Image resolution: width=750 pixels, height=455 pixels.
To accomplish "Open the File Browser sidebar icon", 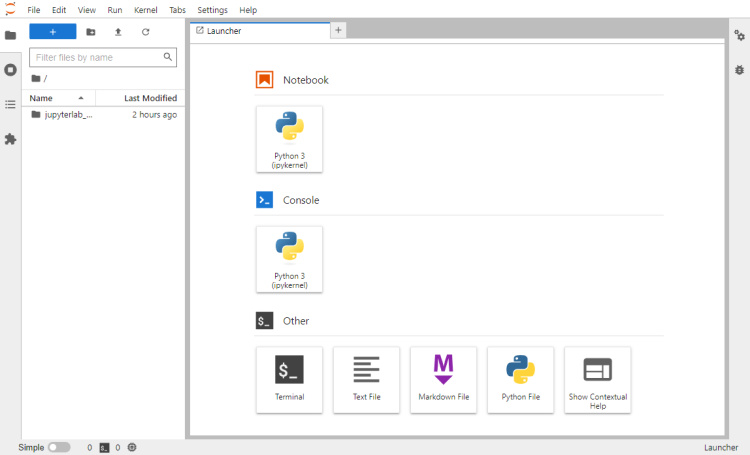I will coord(10,35).
